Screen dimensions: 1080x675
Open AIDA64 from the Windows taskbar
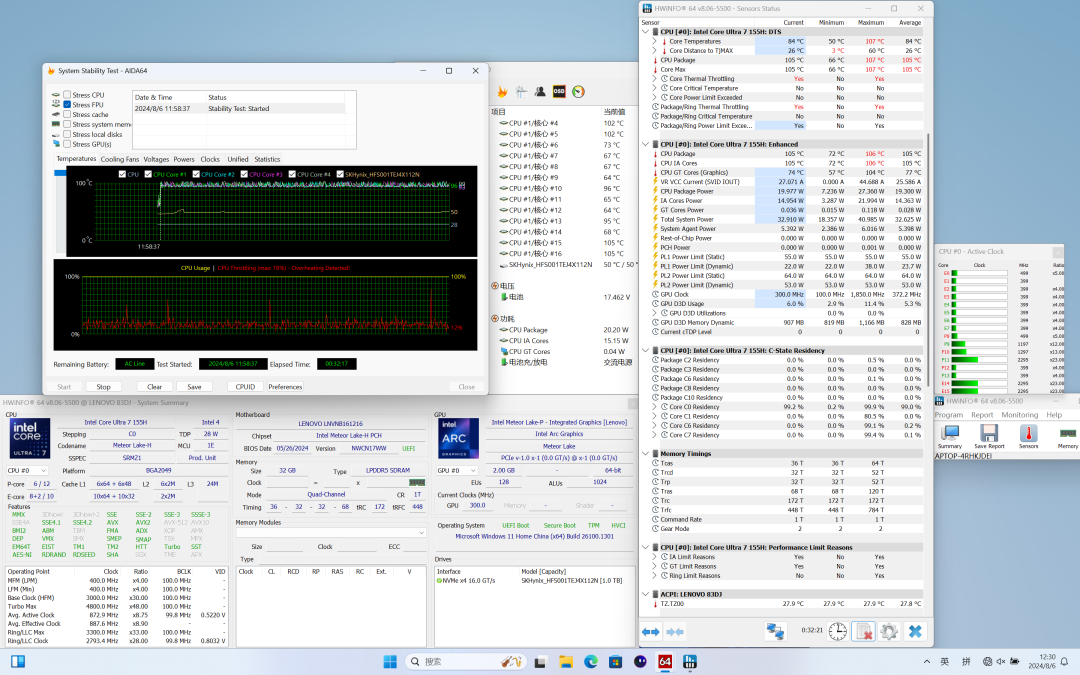point(665,662)
